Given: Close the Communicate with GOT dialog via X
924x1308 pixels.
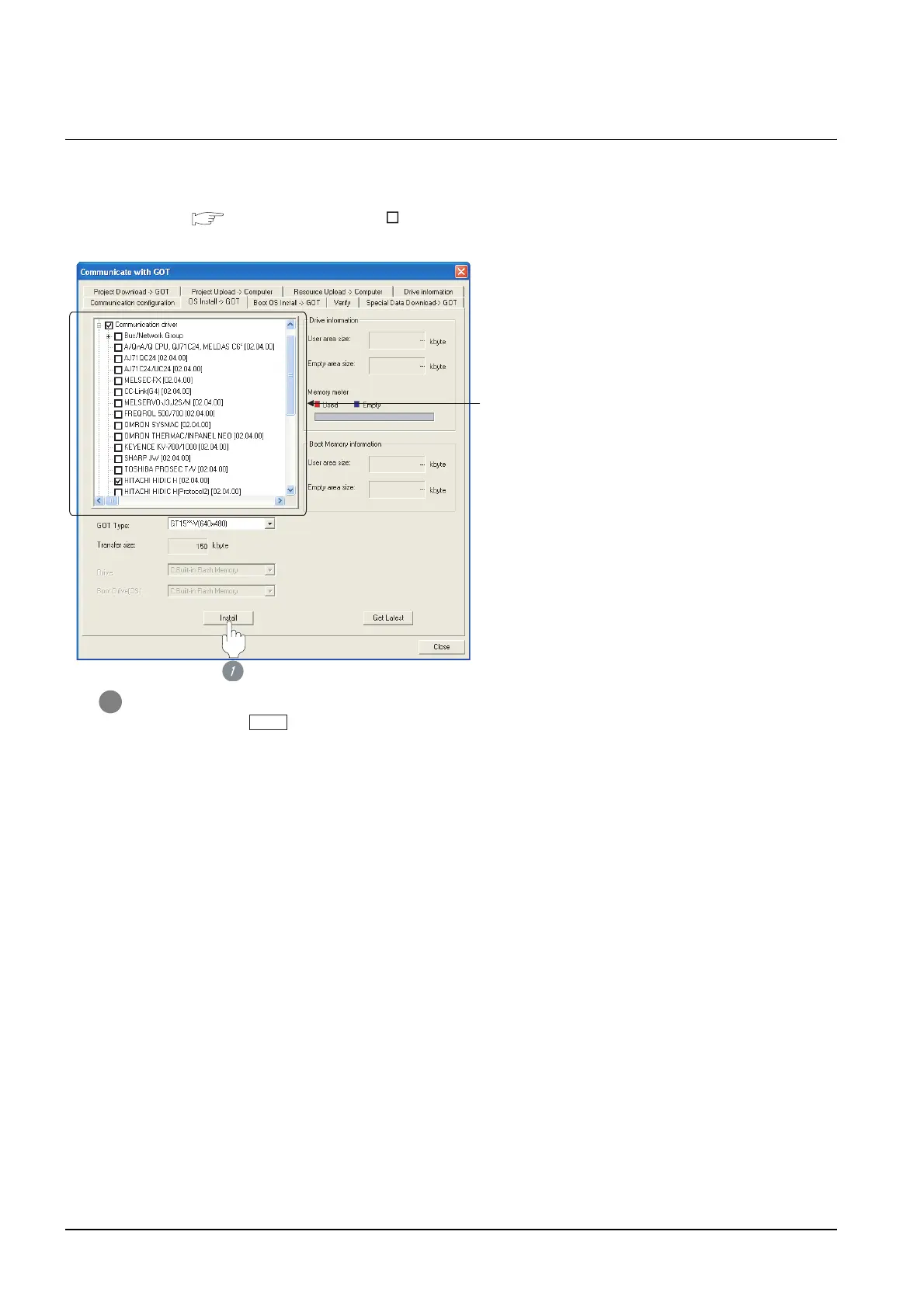Looking at the screenshot, I should tap(461, 272).
